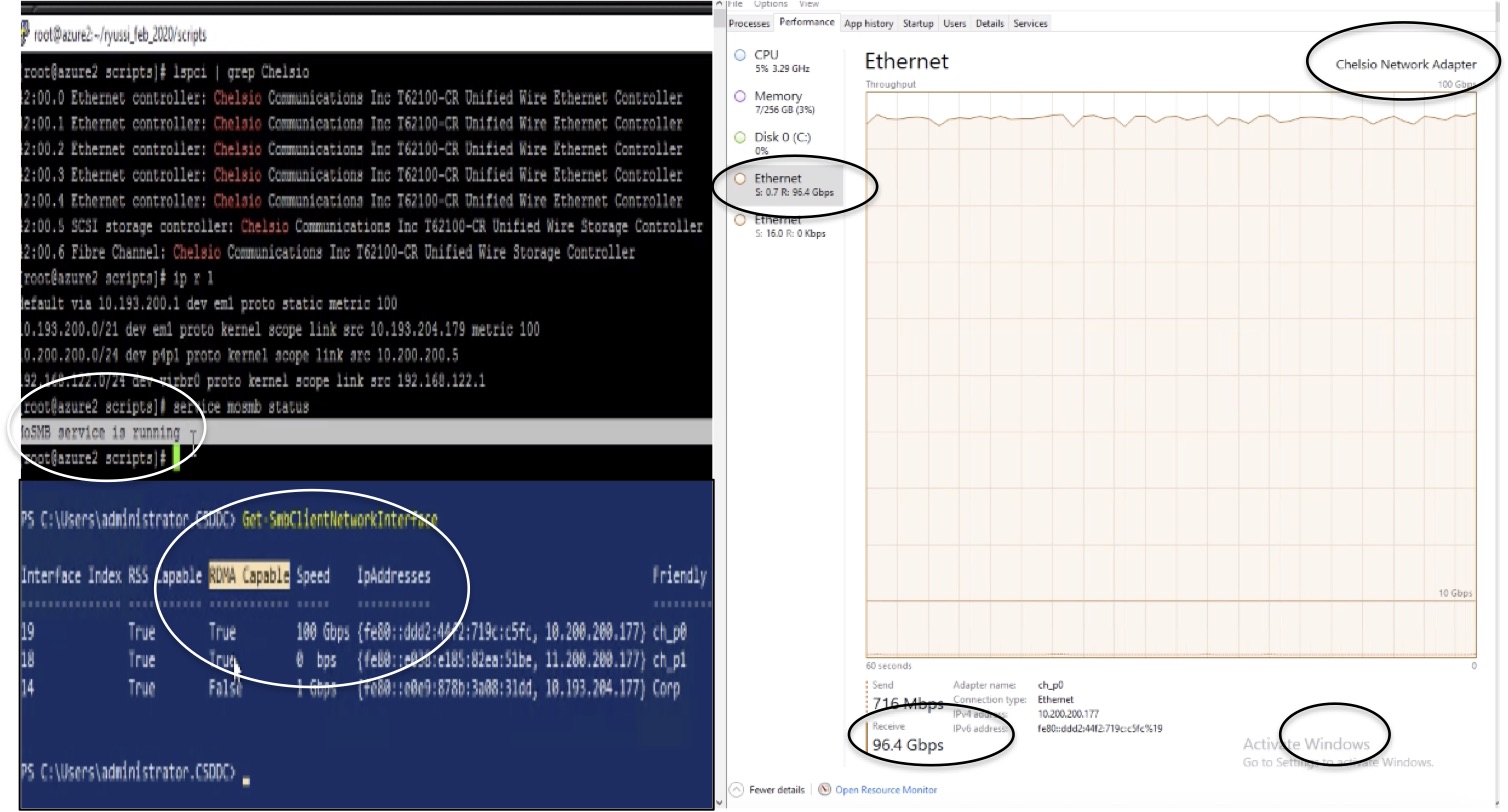
Task: Click the 192.168.122.0/24 virbr0 route line
Action: [252, 382]
